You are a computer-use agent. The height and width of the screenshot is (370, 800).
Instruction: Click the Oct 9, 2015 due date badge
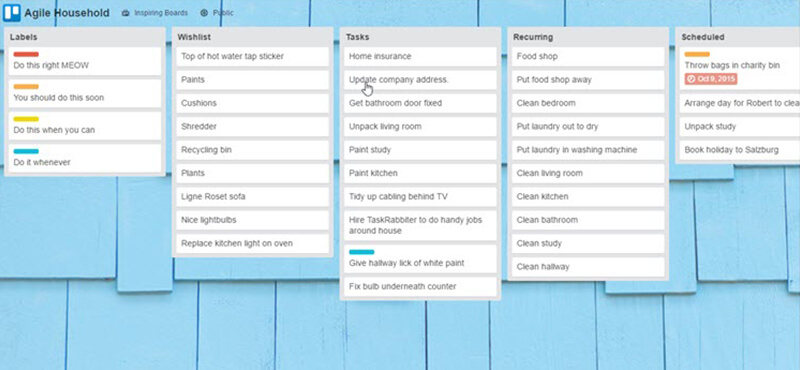[x=711, y=79]
